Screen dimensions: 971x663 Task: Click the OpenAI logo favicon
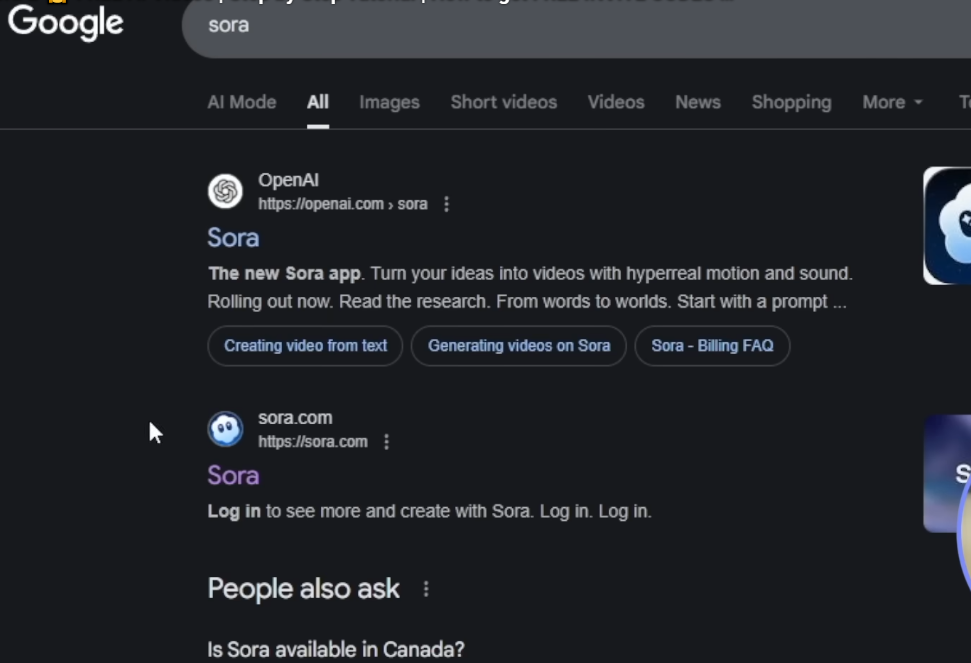point(224,190)
